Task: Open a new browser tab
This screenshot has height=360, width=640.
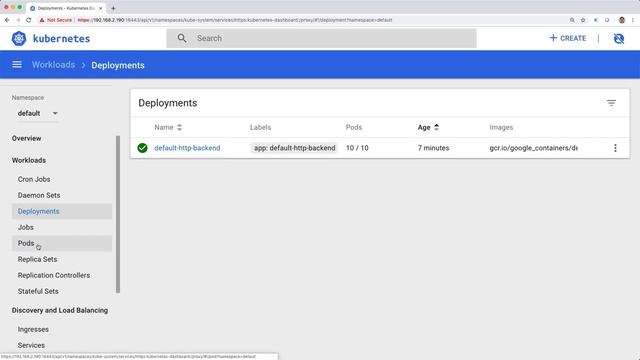Action: pyautogui.click(x=113, y=8)
